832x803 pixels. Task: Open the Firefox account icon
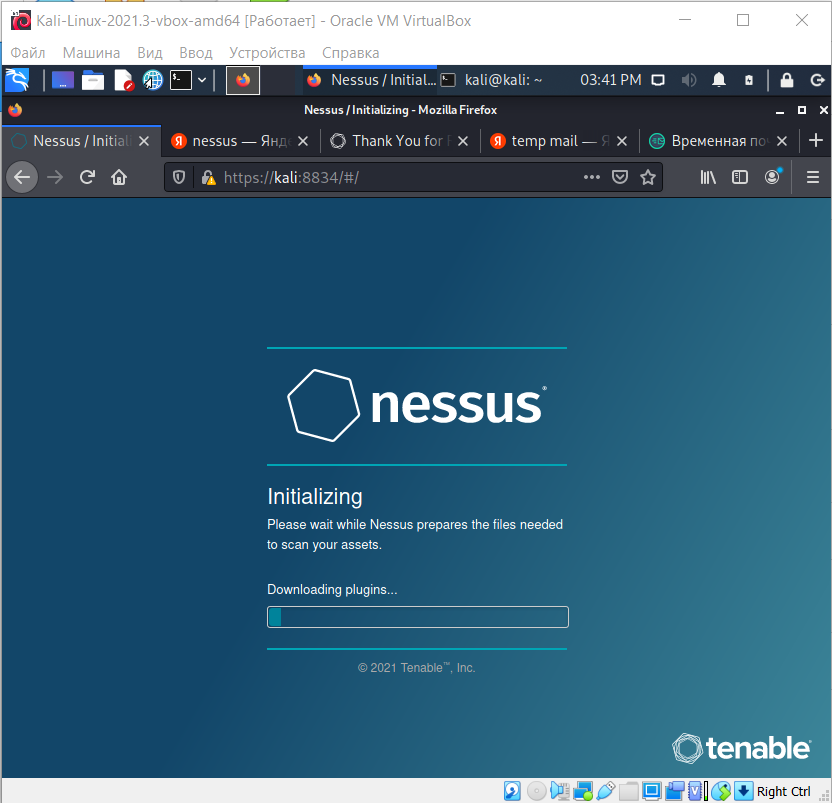(773, 177)
